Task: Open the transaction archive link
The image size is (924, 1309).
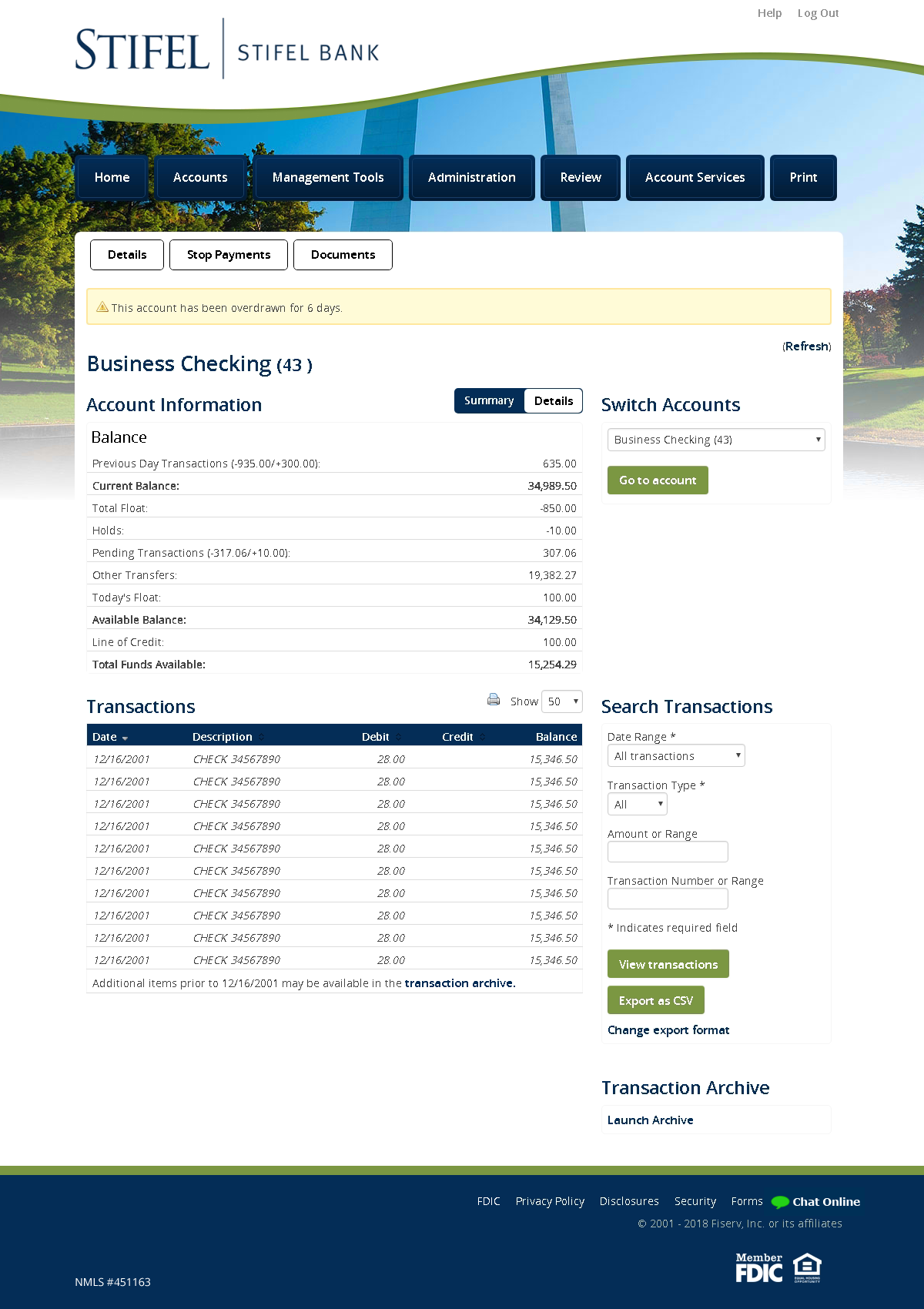Action: [460, 983]
